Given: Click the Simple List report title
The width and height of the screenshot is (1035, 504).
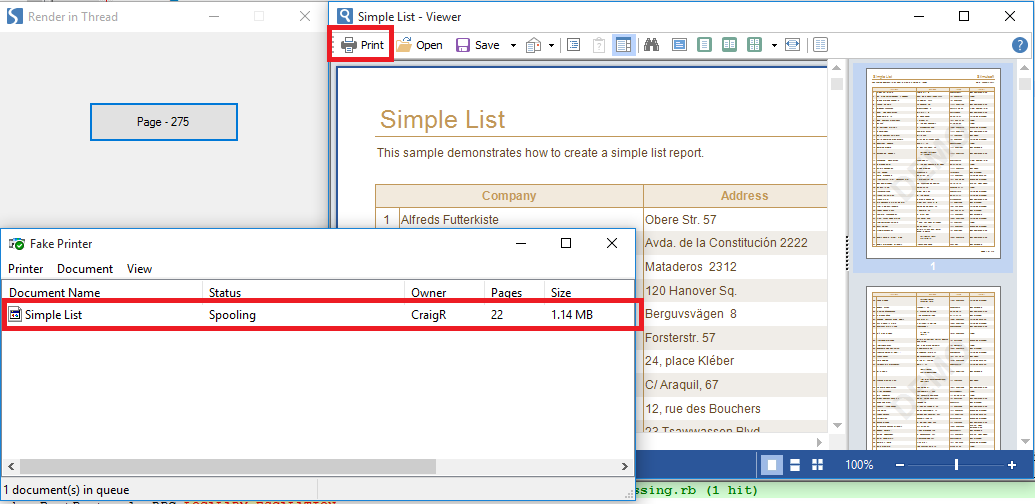Looking at the screenshot, I should pos(442,119).
